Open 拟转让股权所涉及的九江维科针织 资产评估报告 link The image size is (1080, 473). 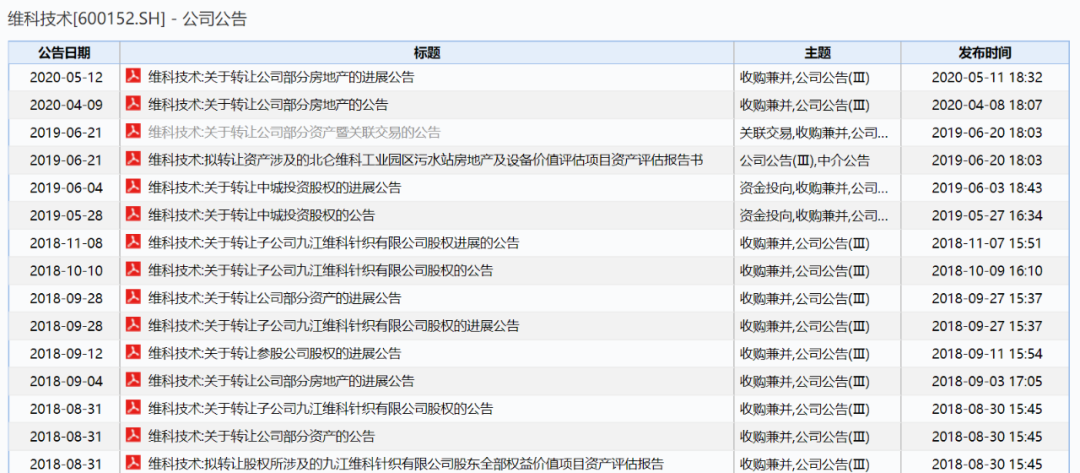click(406, 463)
